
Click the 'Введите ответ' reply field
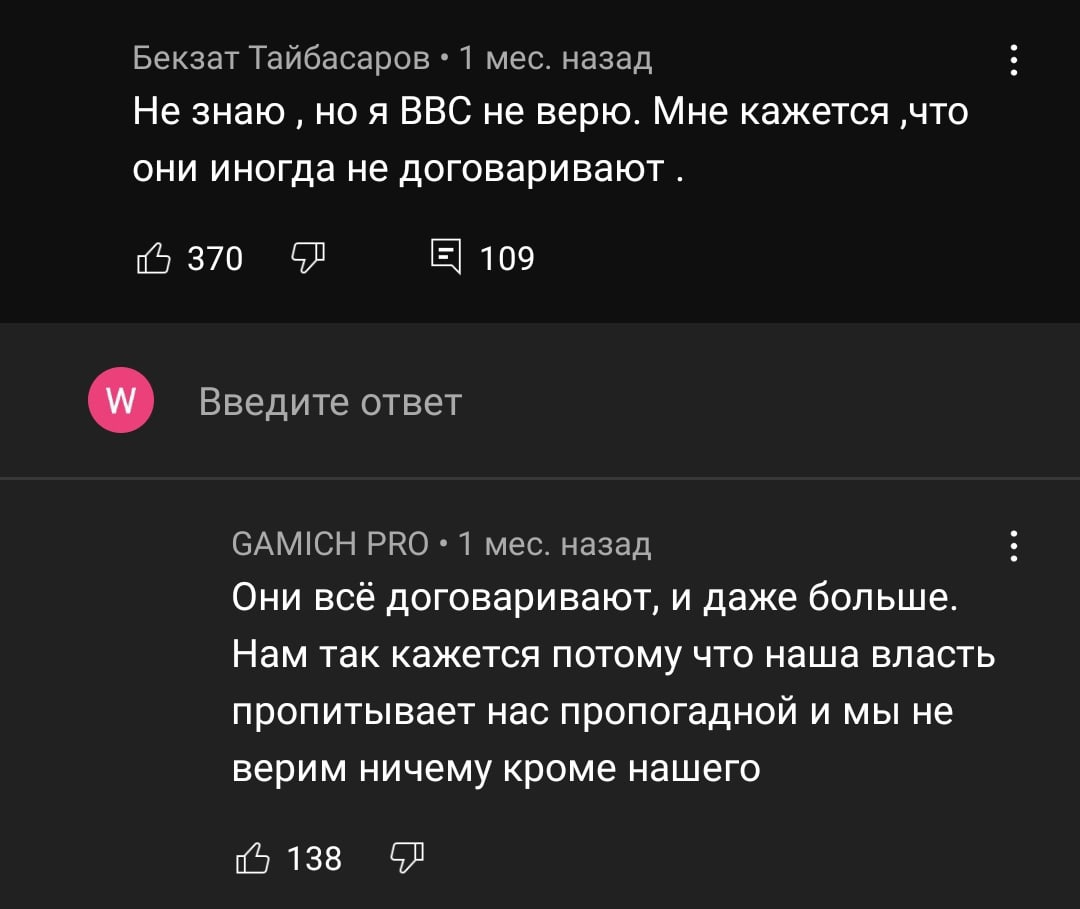[x=331, y=401]
